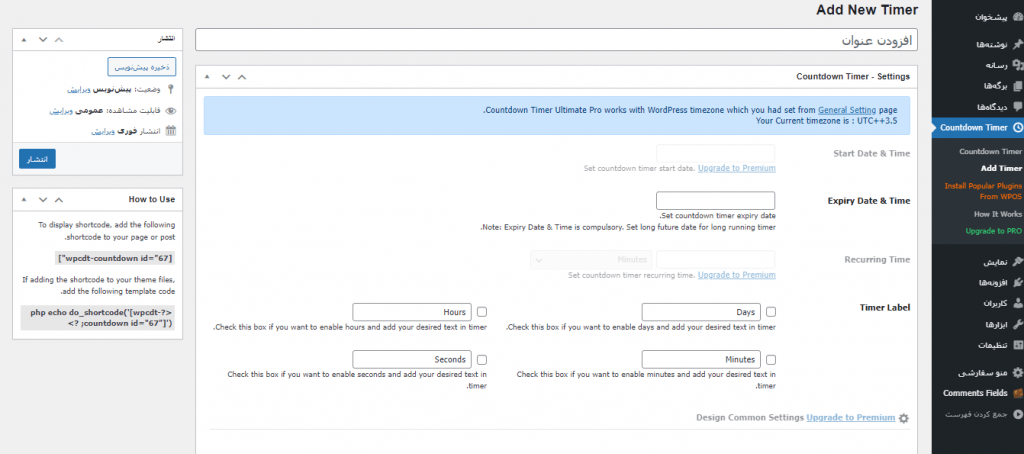Viewport: 1024px width, 454px height.
Task: Click the Seconds label text field
Action: click(412, 359)
